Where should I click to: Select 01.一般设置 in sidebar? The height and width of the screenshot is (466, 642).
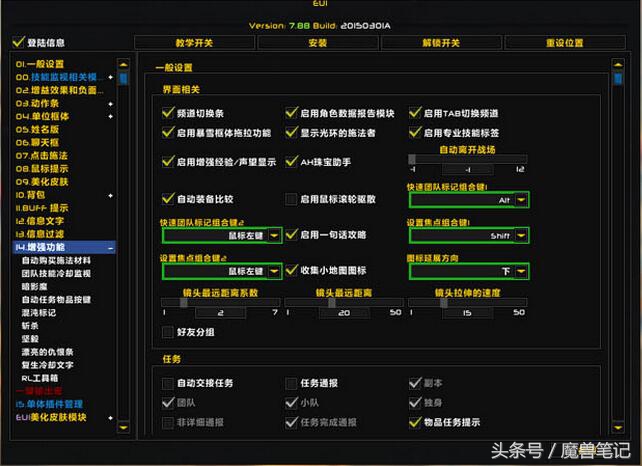tap(40, 64)
